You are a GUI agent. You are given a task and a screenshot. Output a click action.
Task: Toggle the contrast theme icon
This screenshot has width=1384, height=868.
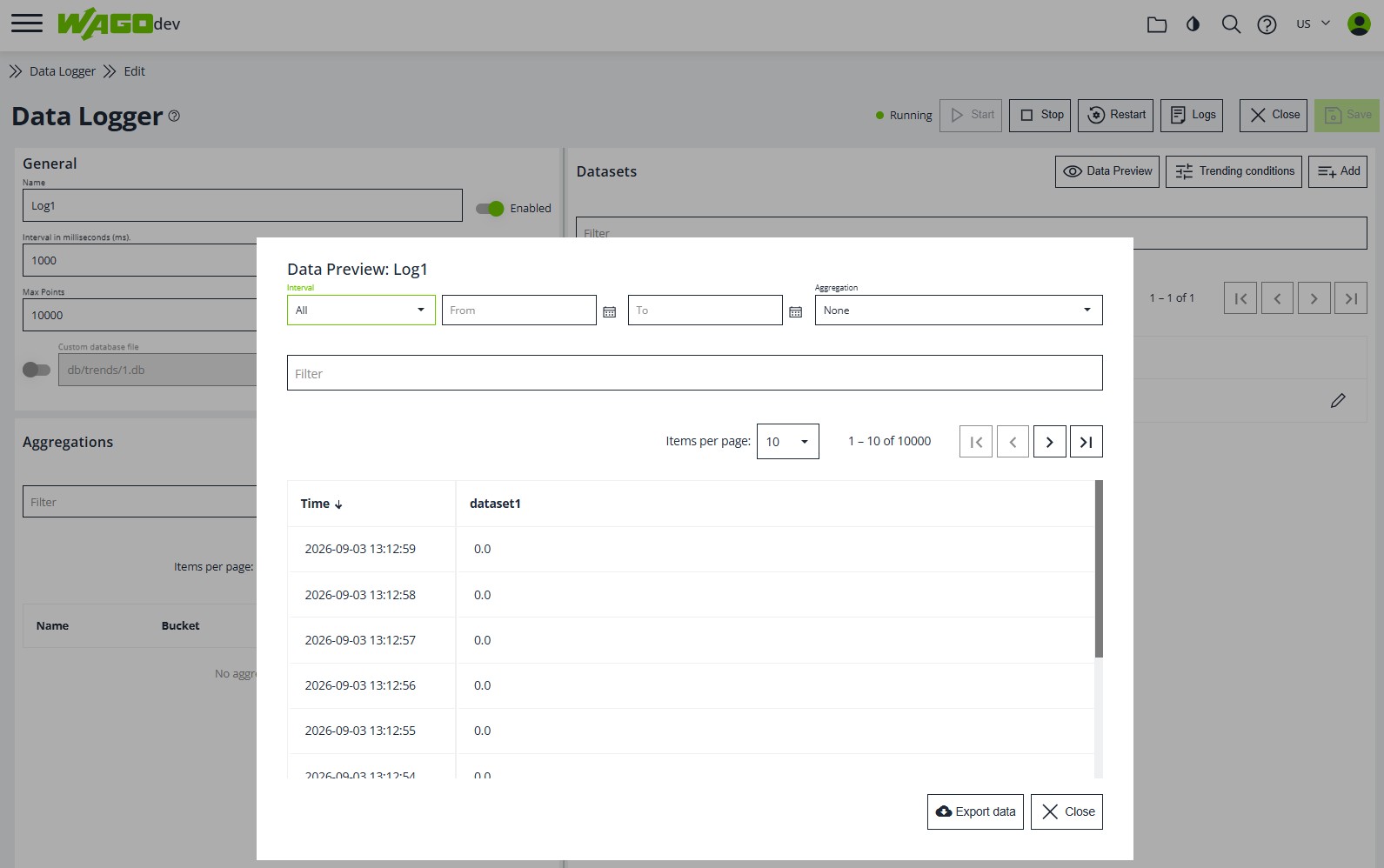pyautogui.click(x=1193, y=24)
